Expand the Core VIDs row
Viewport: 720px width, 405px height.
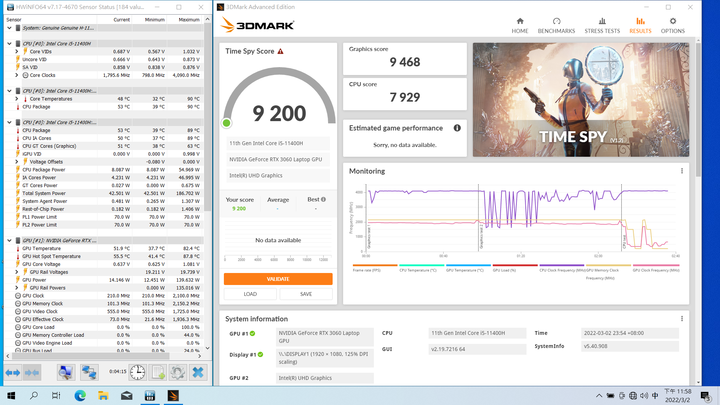(x=17, y=51)
